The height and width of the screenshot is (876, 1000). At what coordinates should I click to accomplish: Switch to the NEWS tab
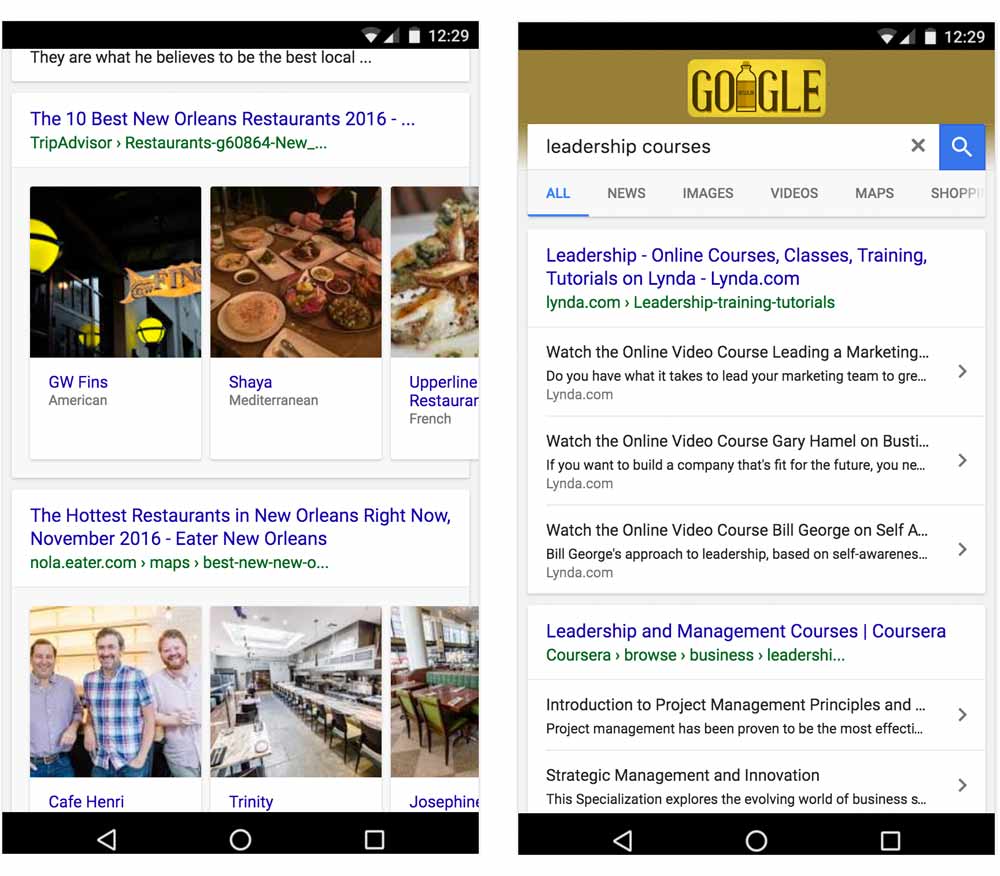point(626,193)
